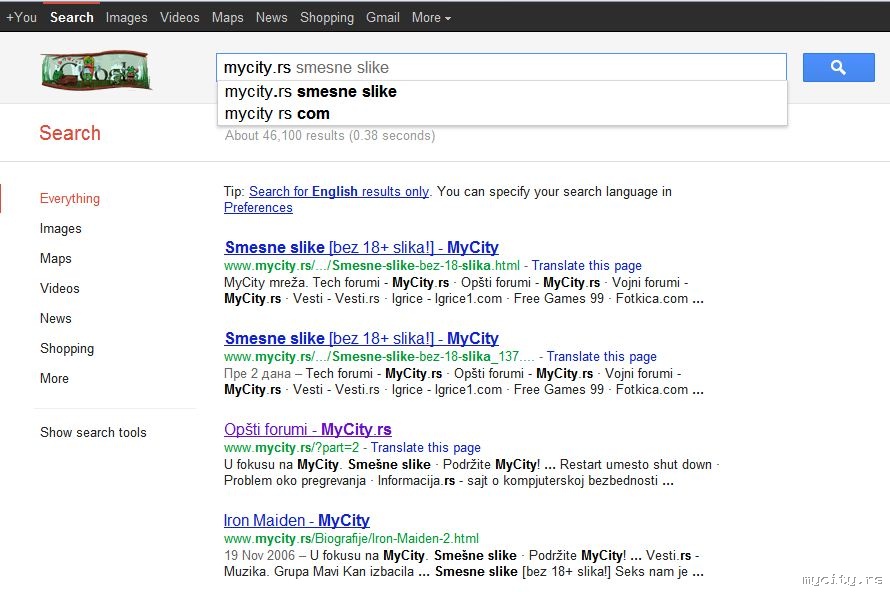
Task: Open Gmail in the top bar
Action: coord(383,18)
